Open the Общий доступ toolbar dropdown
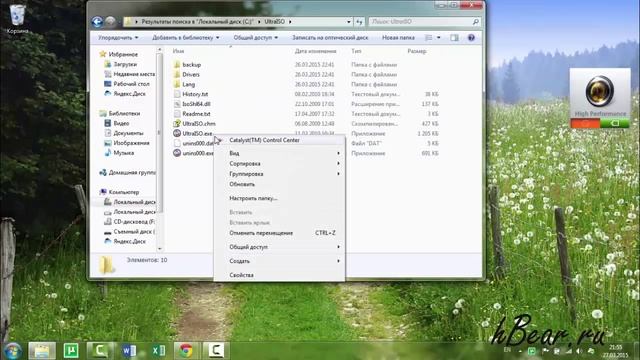The width and height of the screenshot is (640, 360). click(256, 38)
